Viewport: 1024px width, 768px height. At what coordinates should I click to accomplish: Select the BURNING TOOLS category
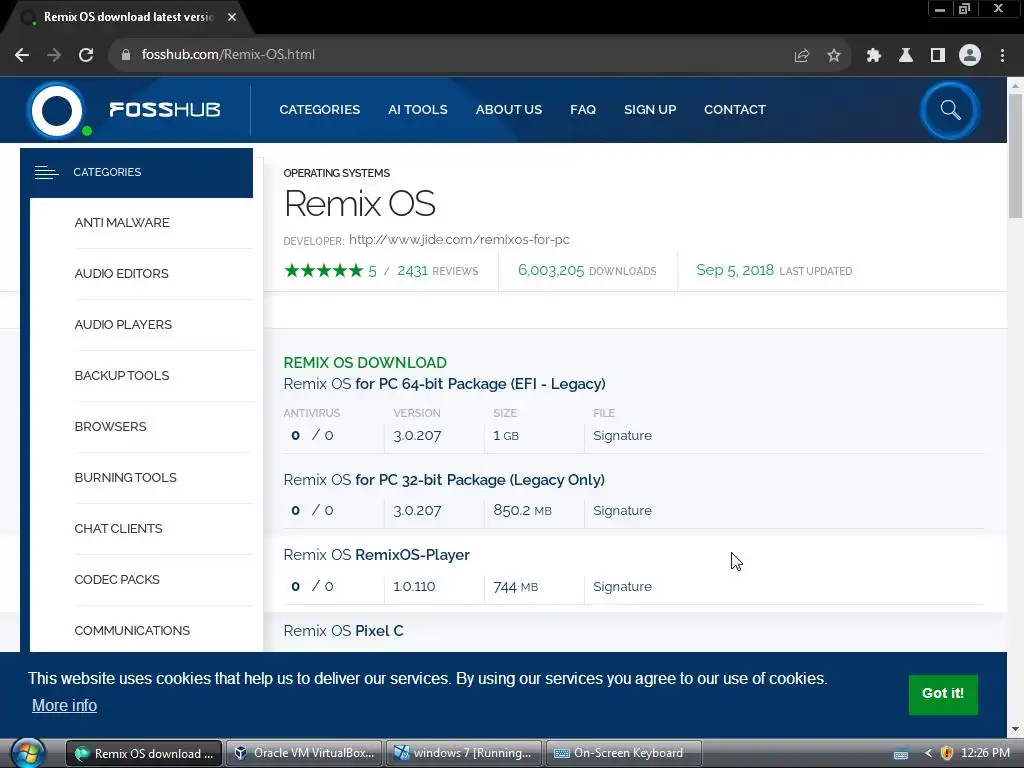coord(125,477)
